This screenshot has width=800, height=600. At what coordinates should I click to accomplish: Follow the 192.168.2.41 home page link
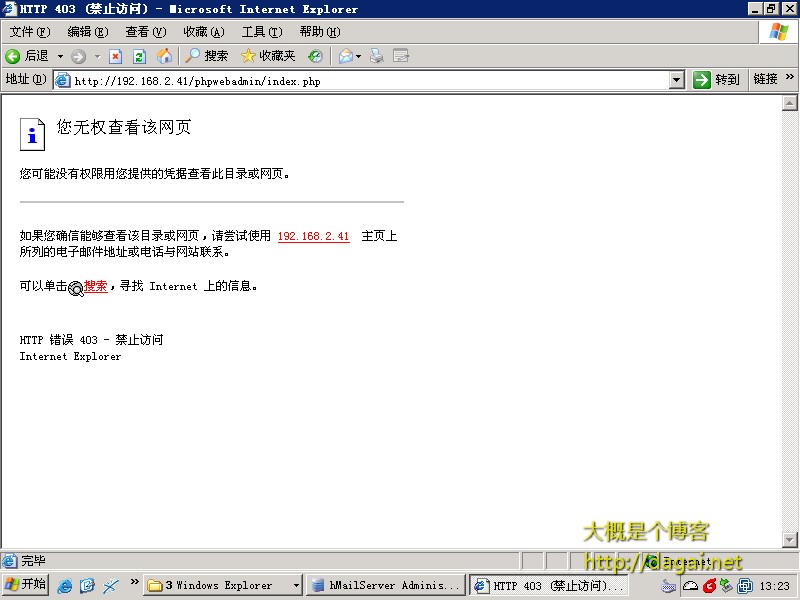(313, 236)
